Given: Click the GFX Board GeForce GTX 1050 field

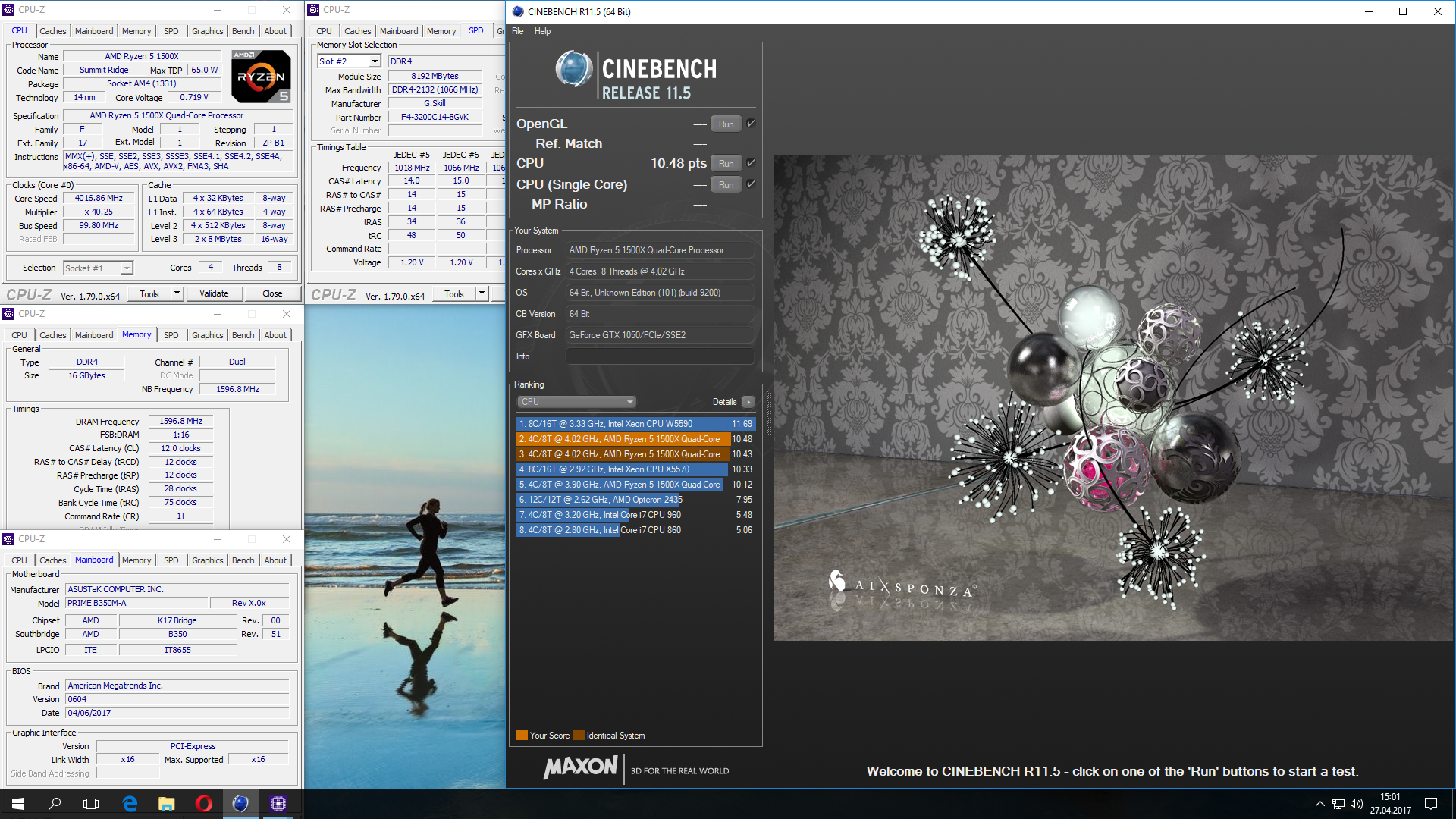Looking at the screenshot, I should (x=660, y=335).
